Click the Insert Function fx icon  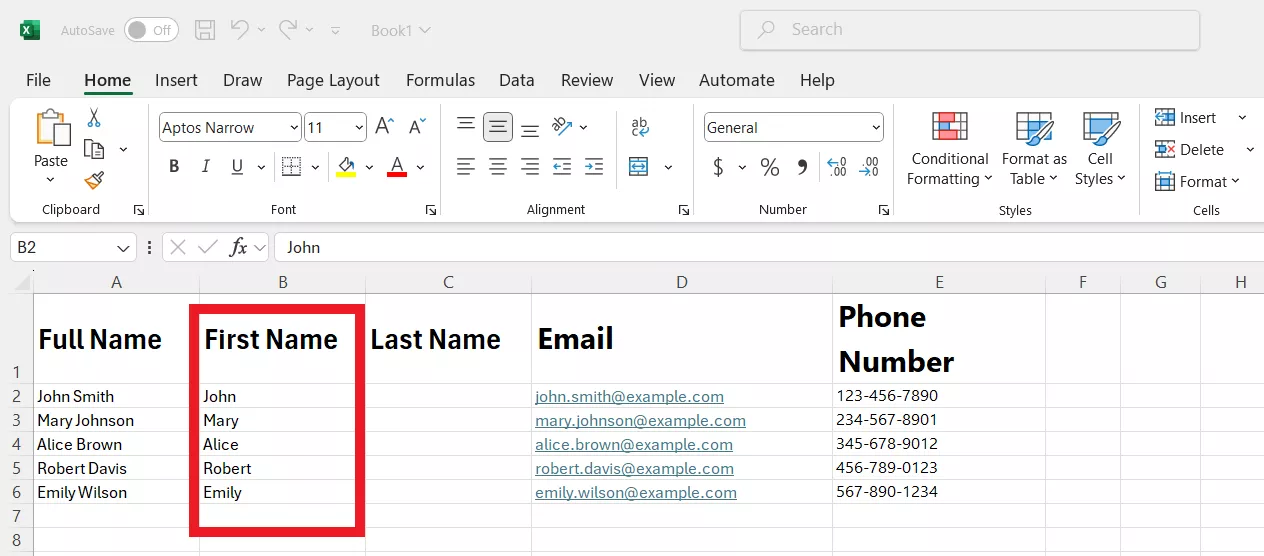[x=238, y=247]
